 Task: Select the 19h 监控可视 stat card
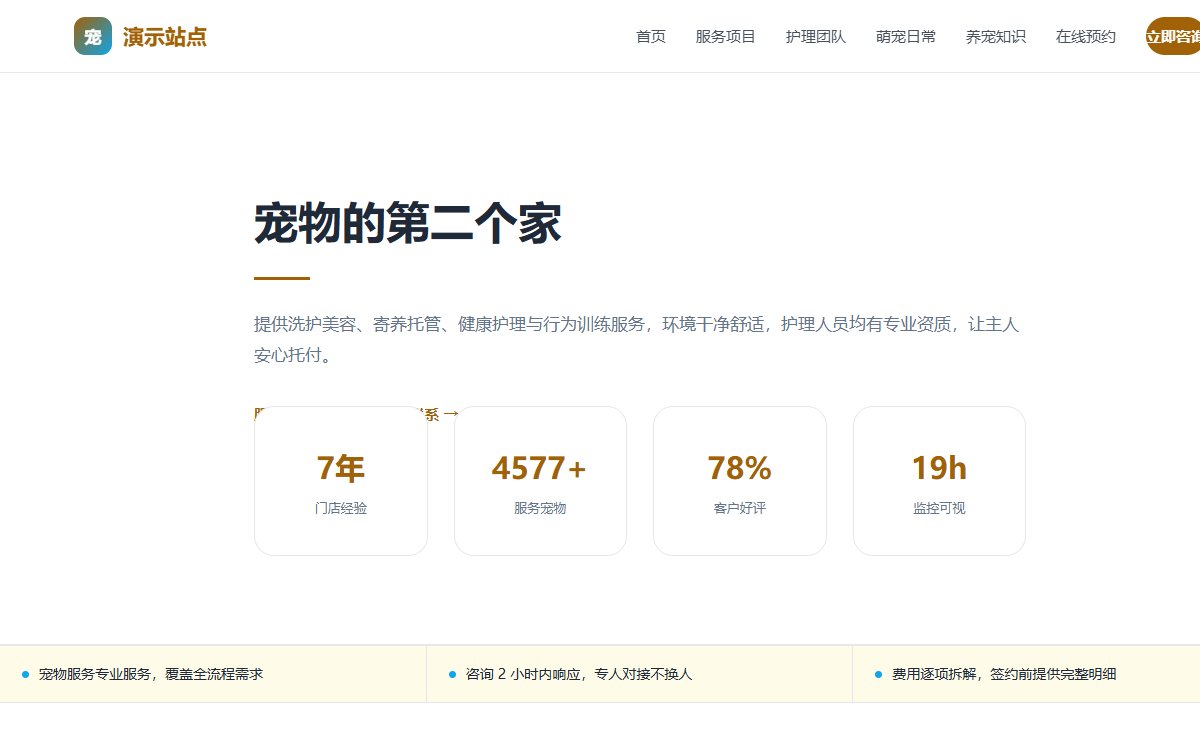click(x=939, y=481)
